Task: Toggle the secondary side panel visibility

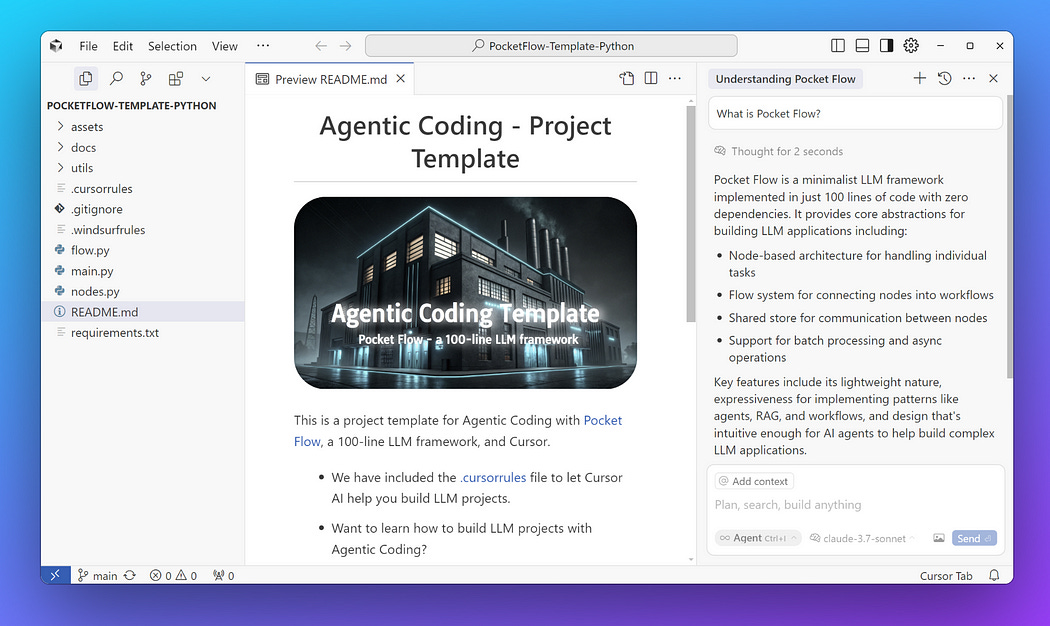Action: pyautogui.click(x=886, y=45)
